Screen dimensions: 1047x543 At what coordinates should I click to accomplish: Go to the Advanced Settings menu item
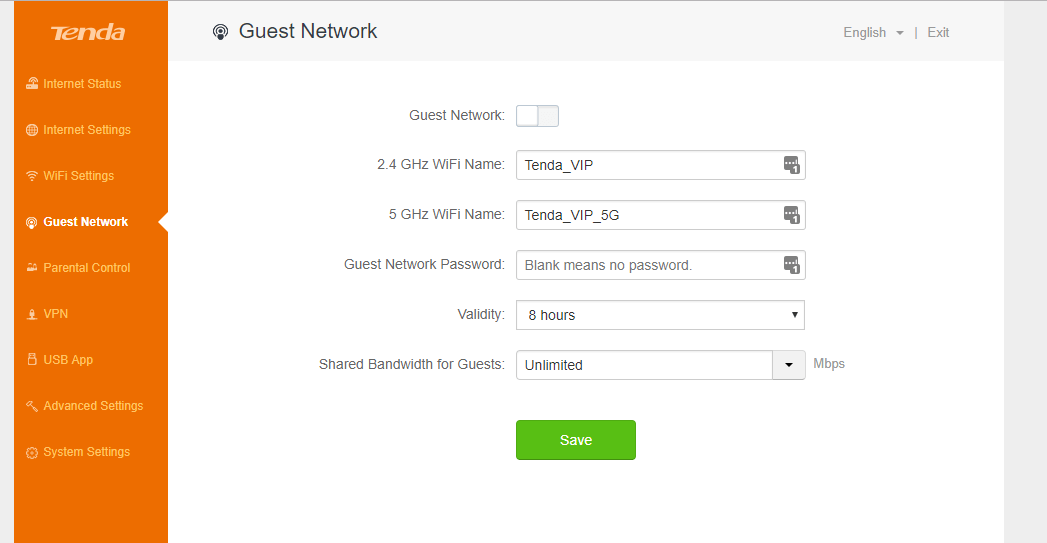click(93, 406)
